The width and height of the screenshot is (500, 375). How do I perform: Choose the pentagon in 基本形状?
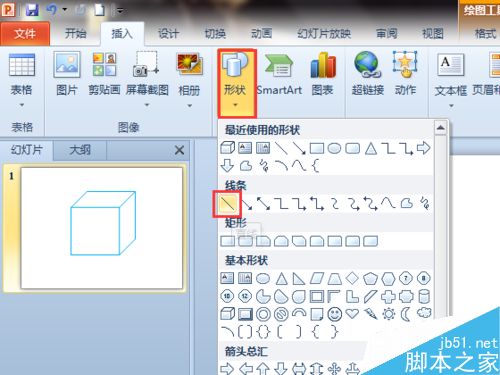tap(370, 278)
